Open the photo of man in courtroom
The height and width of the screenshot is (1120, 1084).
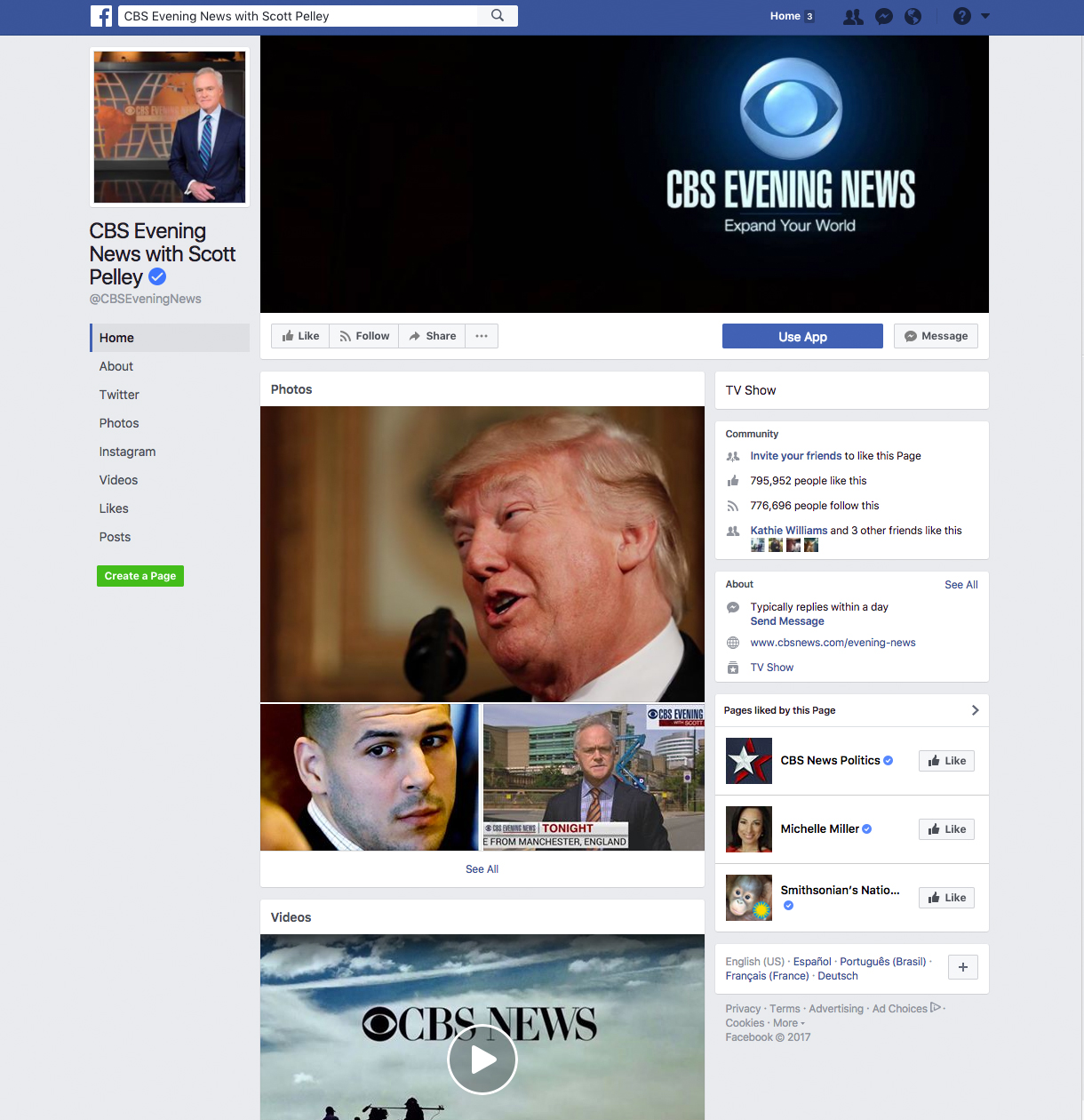click(370, 778)
